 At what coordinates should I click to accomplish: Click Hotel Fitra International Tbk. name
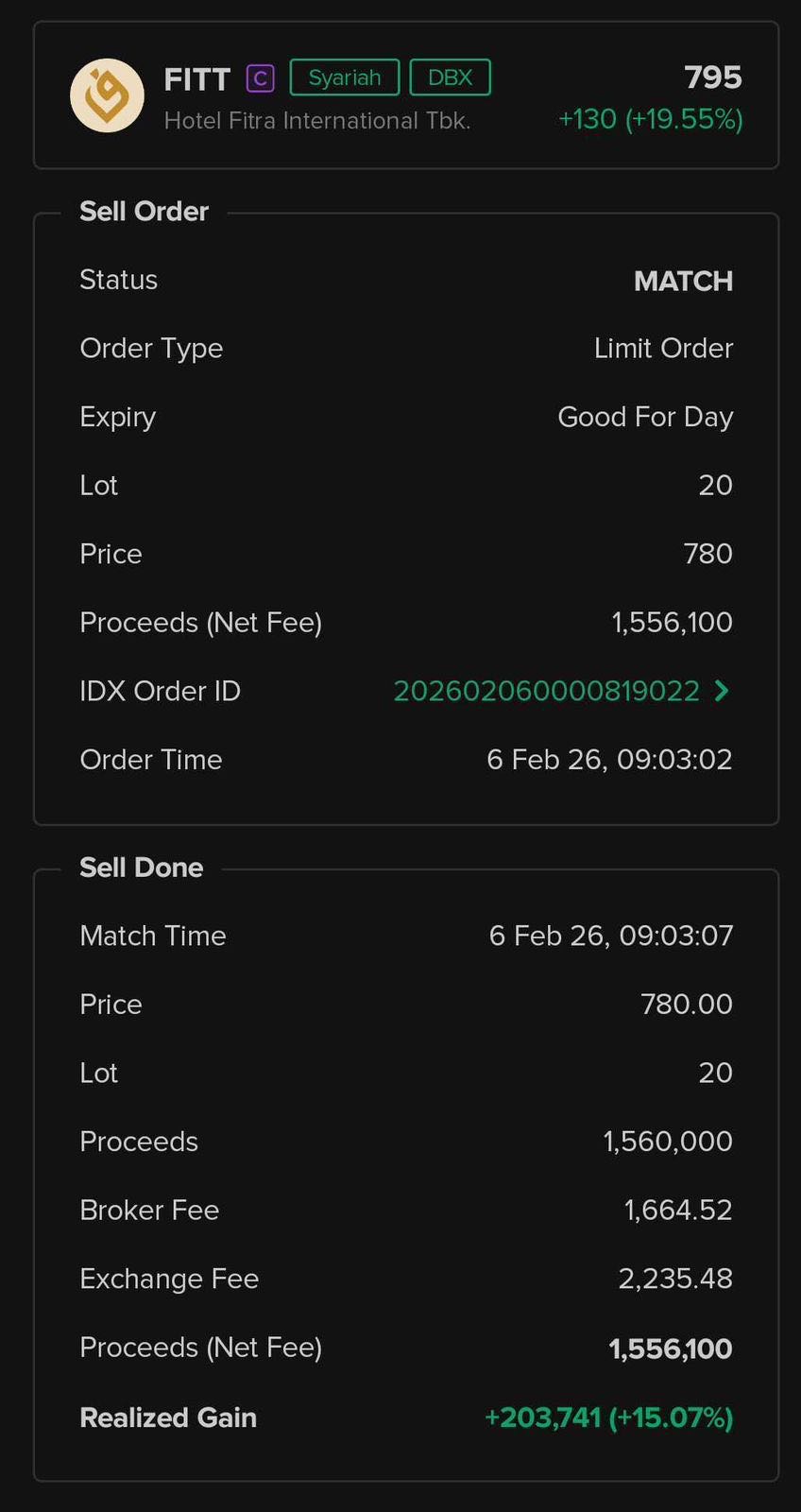coord(316,121)
